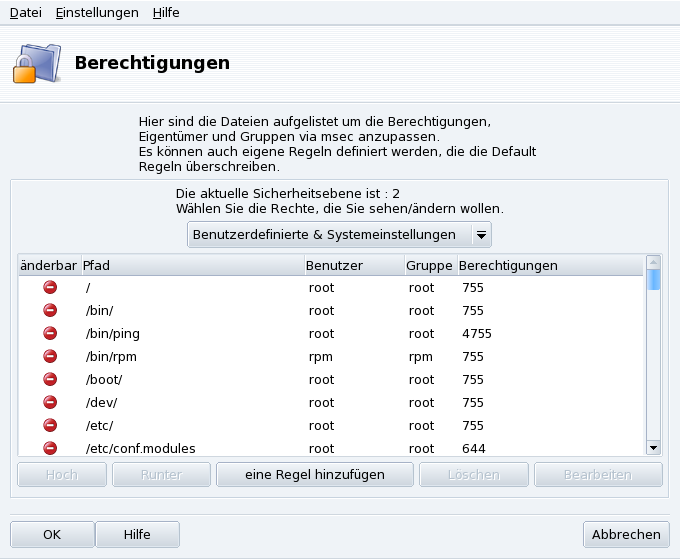Image resolution: width=680 pixels, height=560 pixels.
Task: Select the /etc/conf.modules path entry
Action: (x=141, y=448)
